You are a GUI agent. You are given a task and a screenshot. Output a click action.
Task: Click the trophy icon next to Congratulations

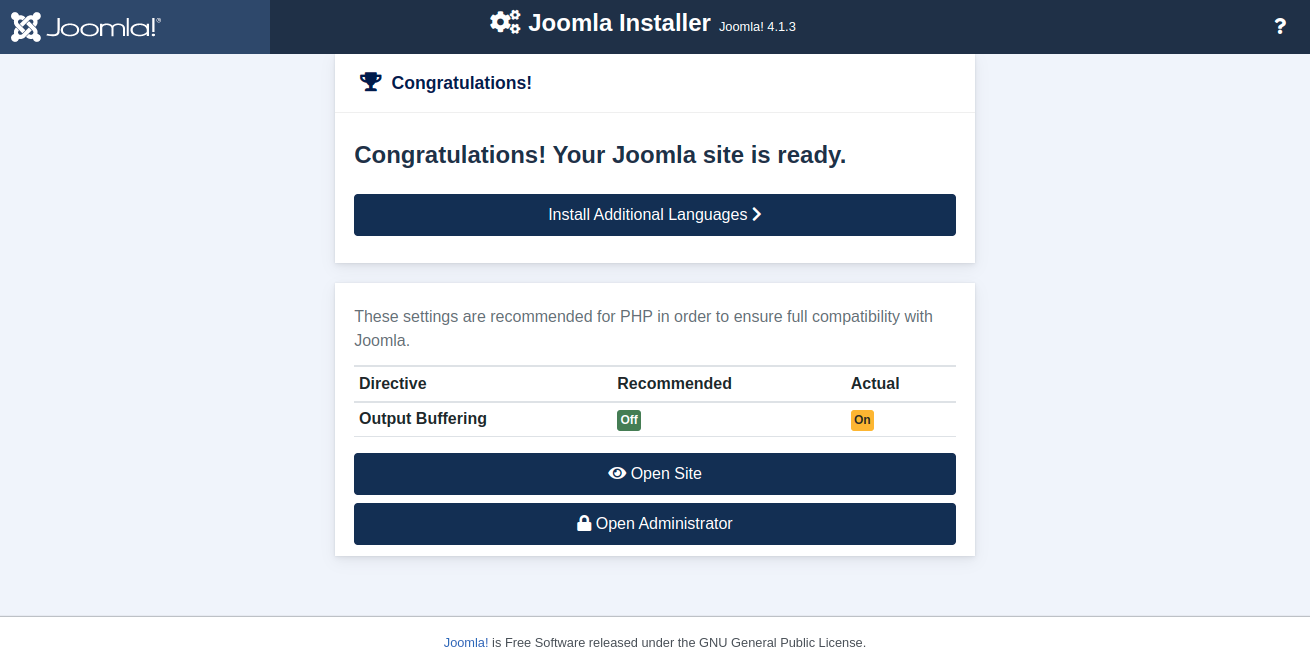pos(371,82)
